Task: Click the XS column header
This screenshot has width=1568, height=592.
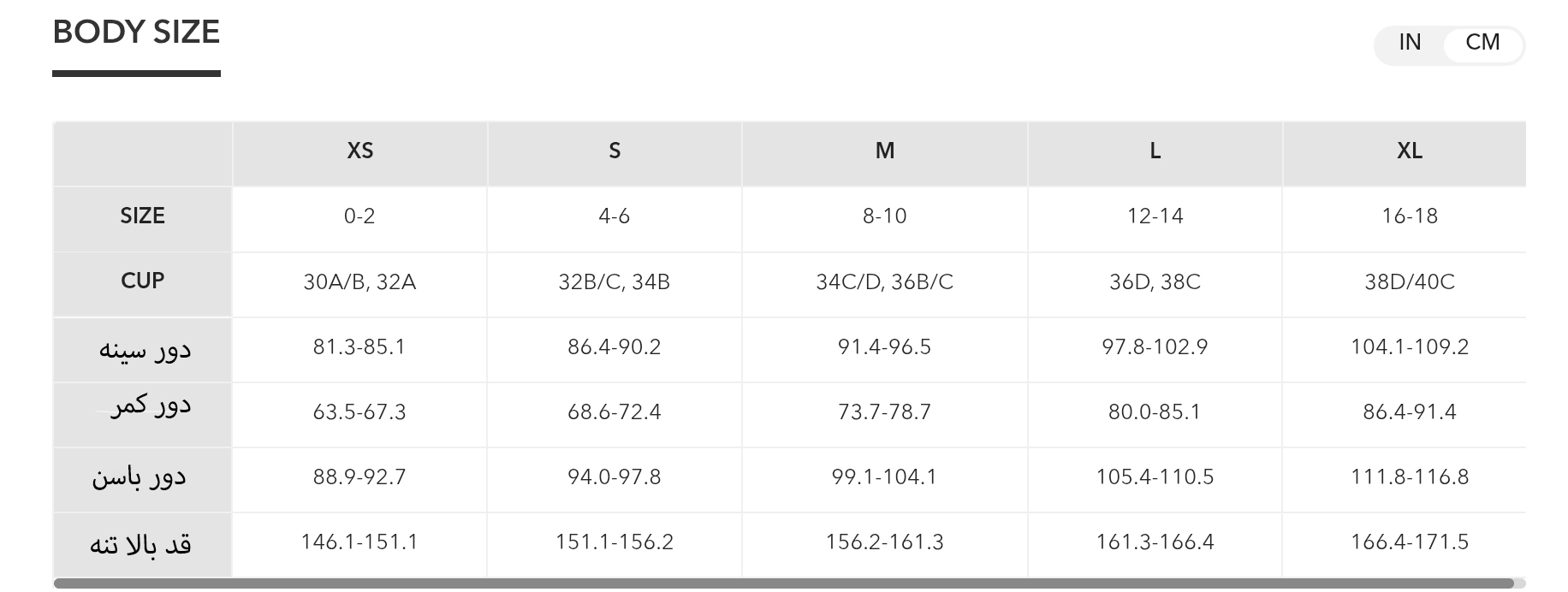Action: click(359, 151)
